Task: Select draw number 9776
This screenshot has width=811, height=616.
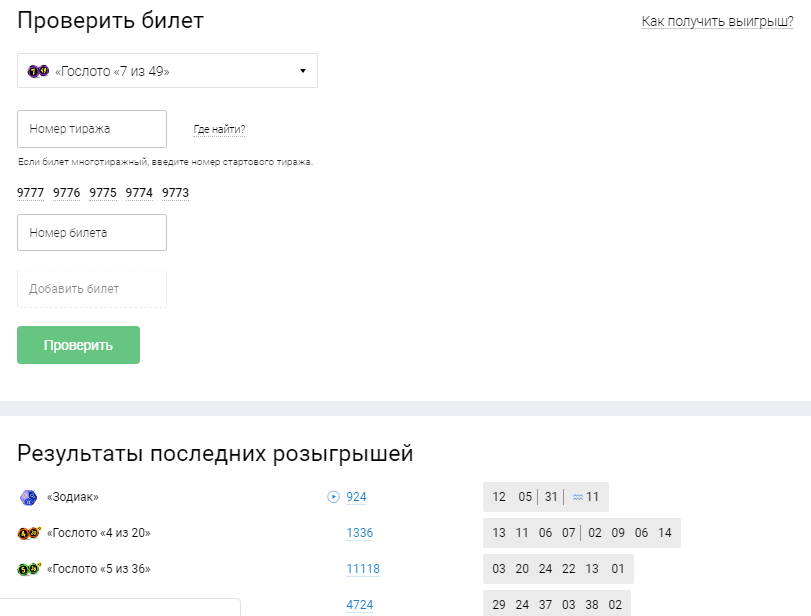Action: point(67,193)
